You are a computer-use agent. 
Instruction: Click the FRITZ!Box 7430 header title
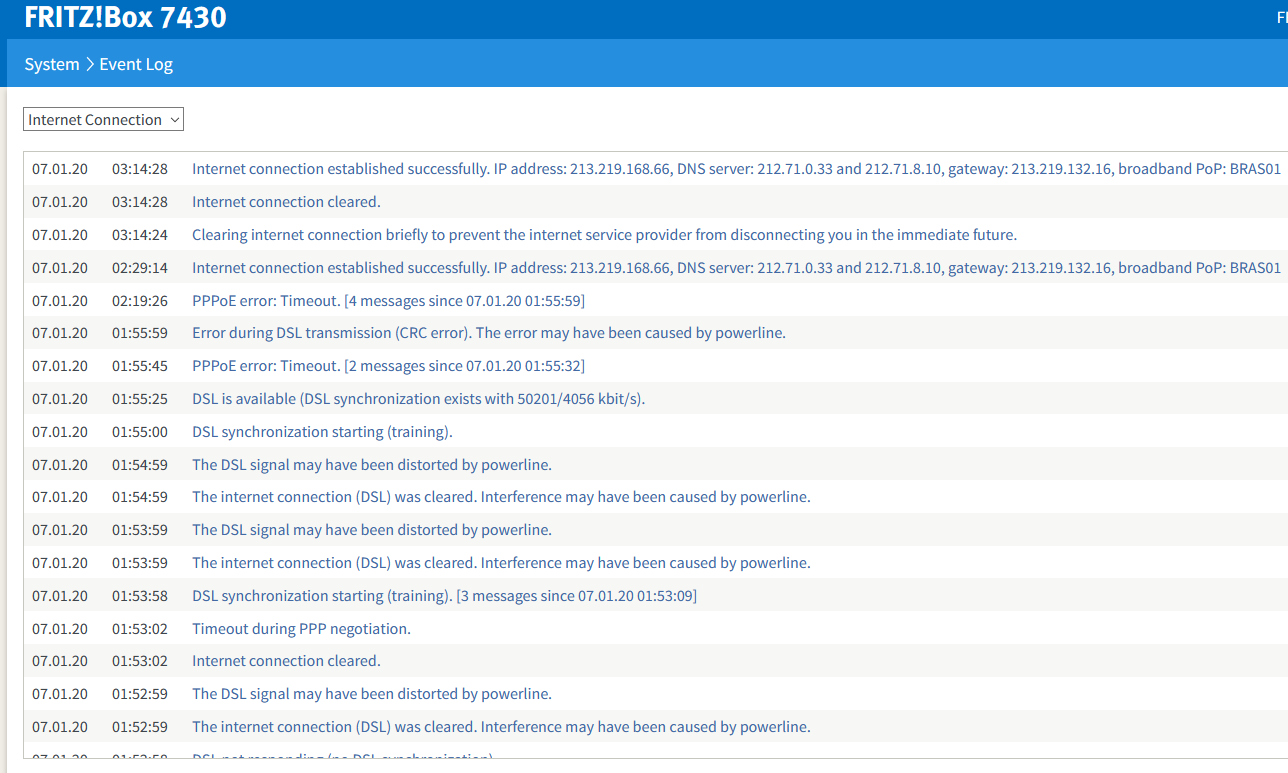point(125,17)
